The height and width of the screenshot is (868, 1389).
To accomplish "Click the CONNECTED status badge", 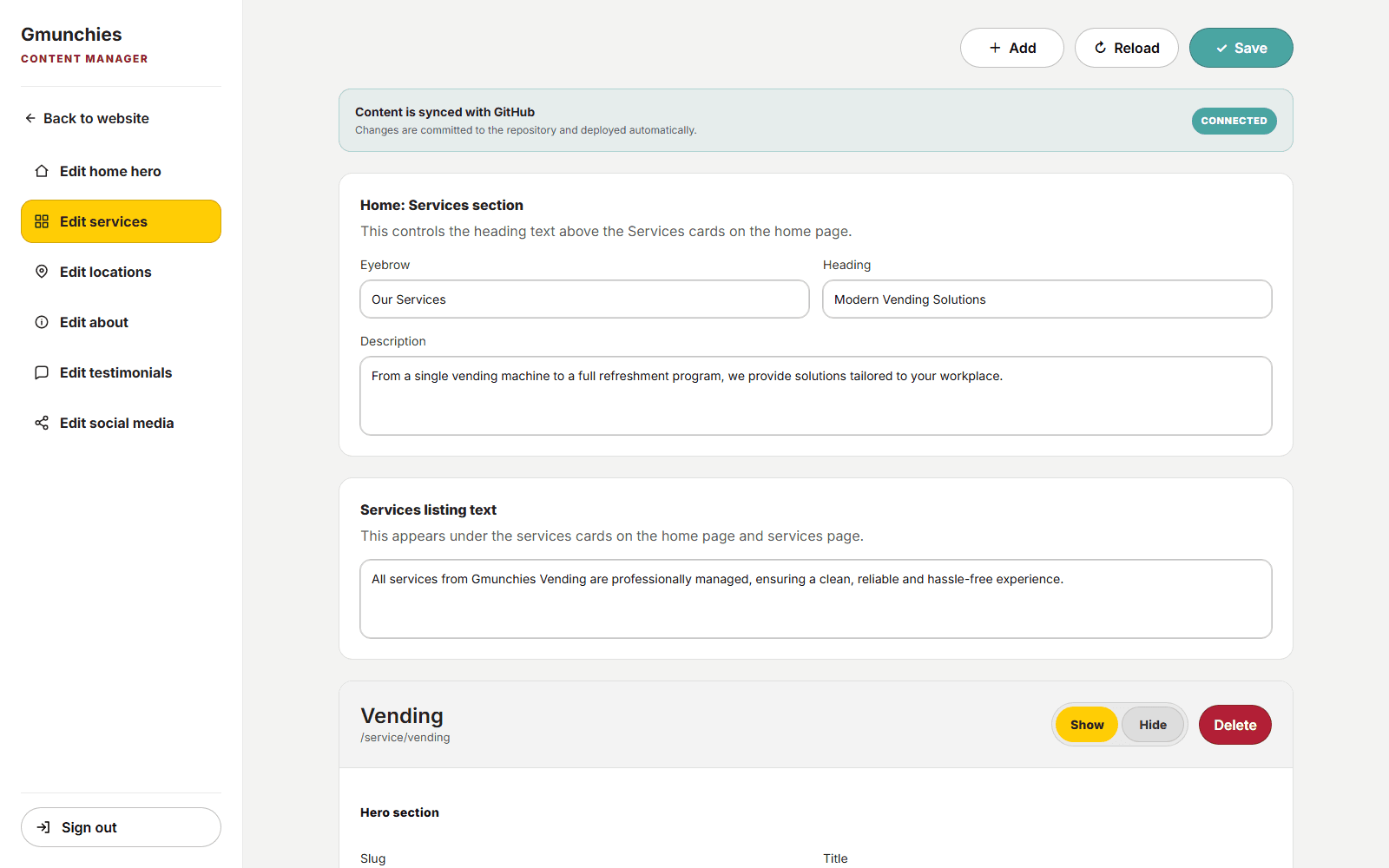I will [1234, 121].
